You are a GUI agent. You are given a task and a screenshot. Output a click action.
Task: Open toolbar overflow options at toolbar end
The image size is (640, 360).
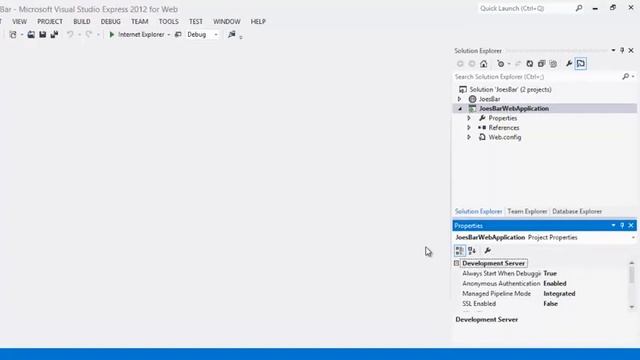[x=241, y=37]
